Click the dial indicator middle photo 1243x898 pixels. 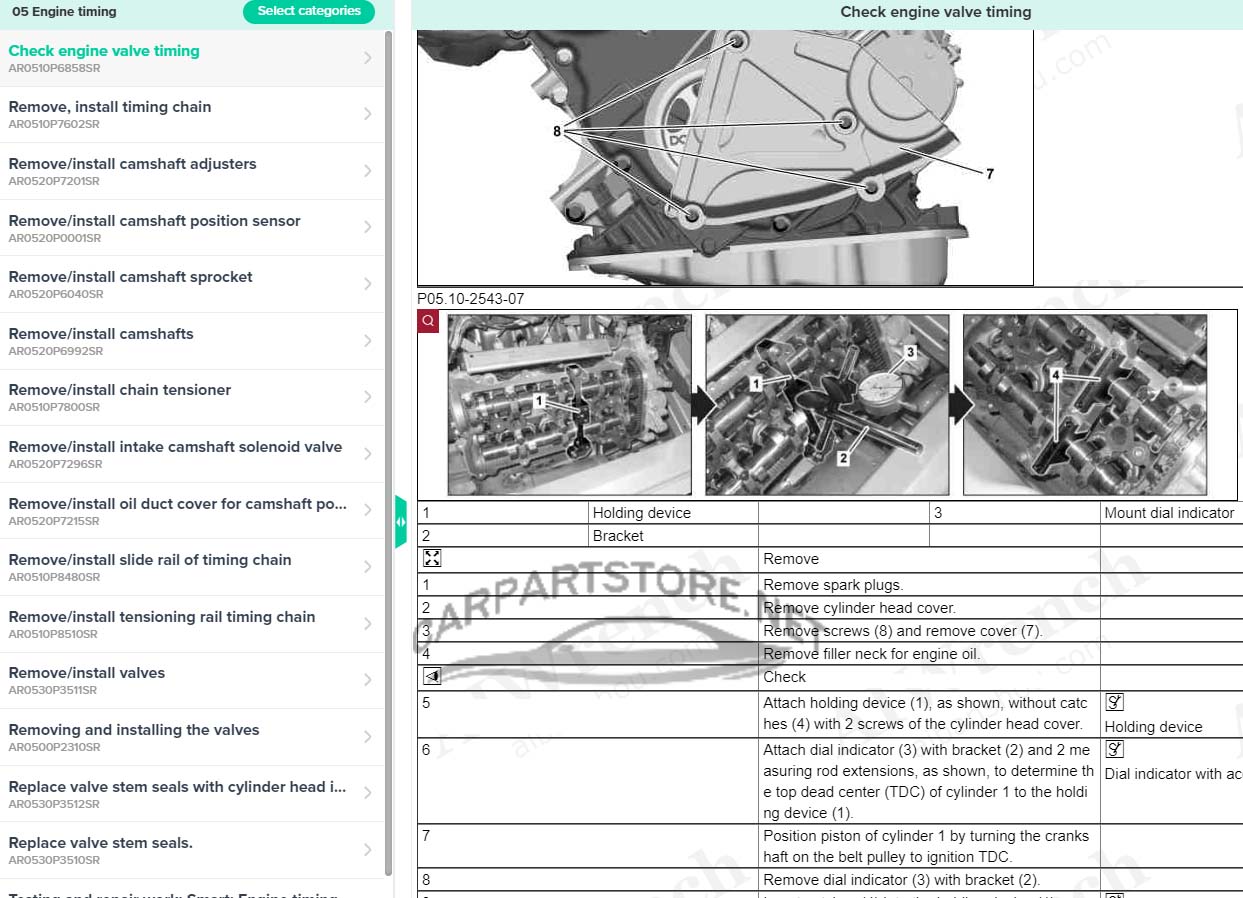point(827,405)
